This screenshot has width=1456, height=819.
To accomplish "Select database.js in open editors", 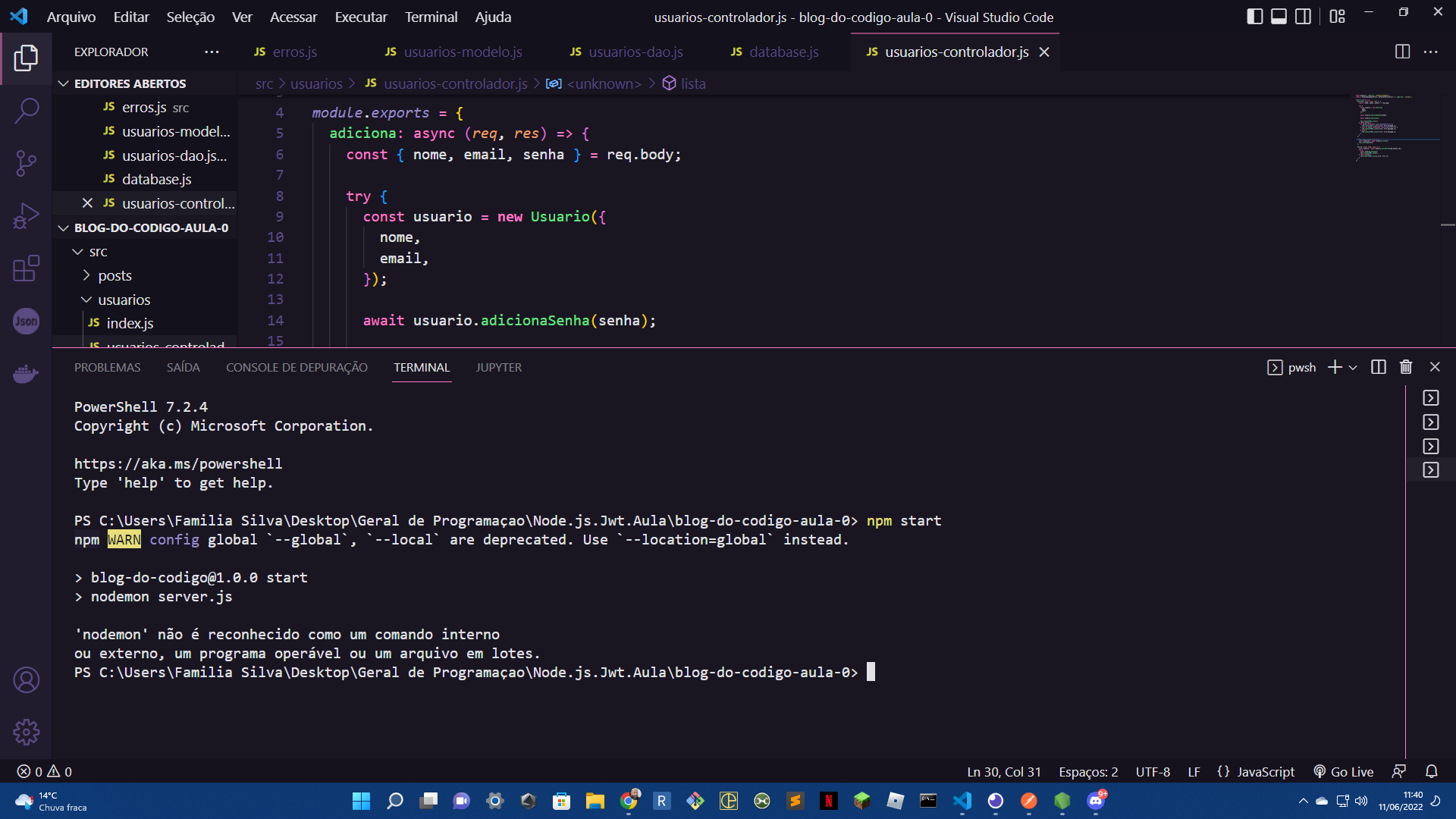I will tap(156, 179).
